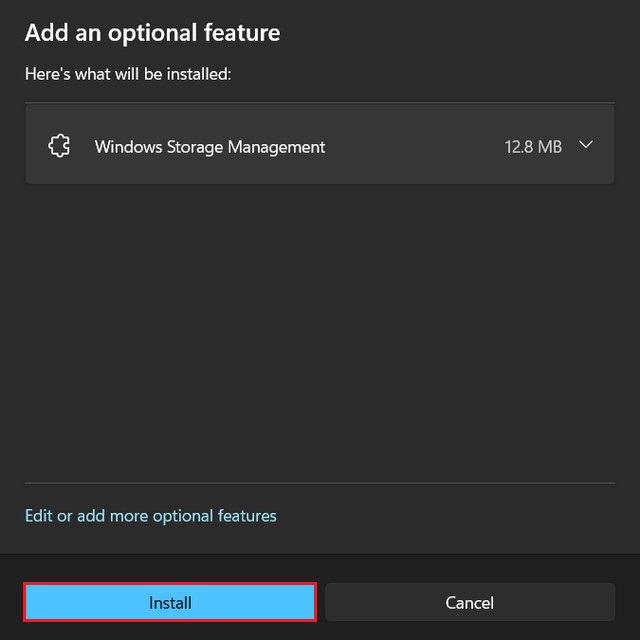
Task: Click Here's what will be installed text
Action: click(x=128, y=74)
